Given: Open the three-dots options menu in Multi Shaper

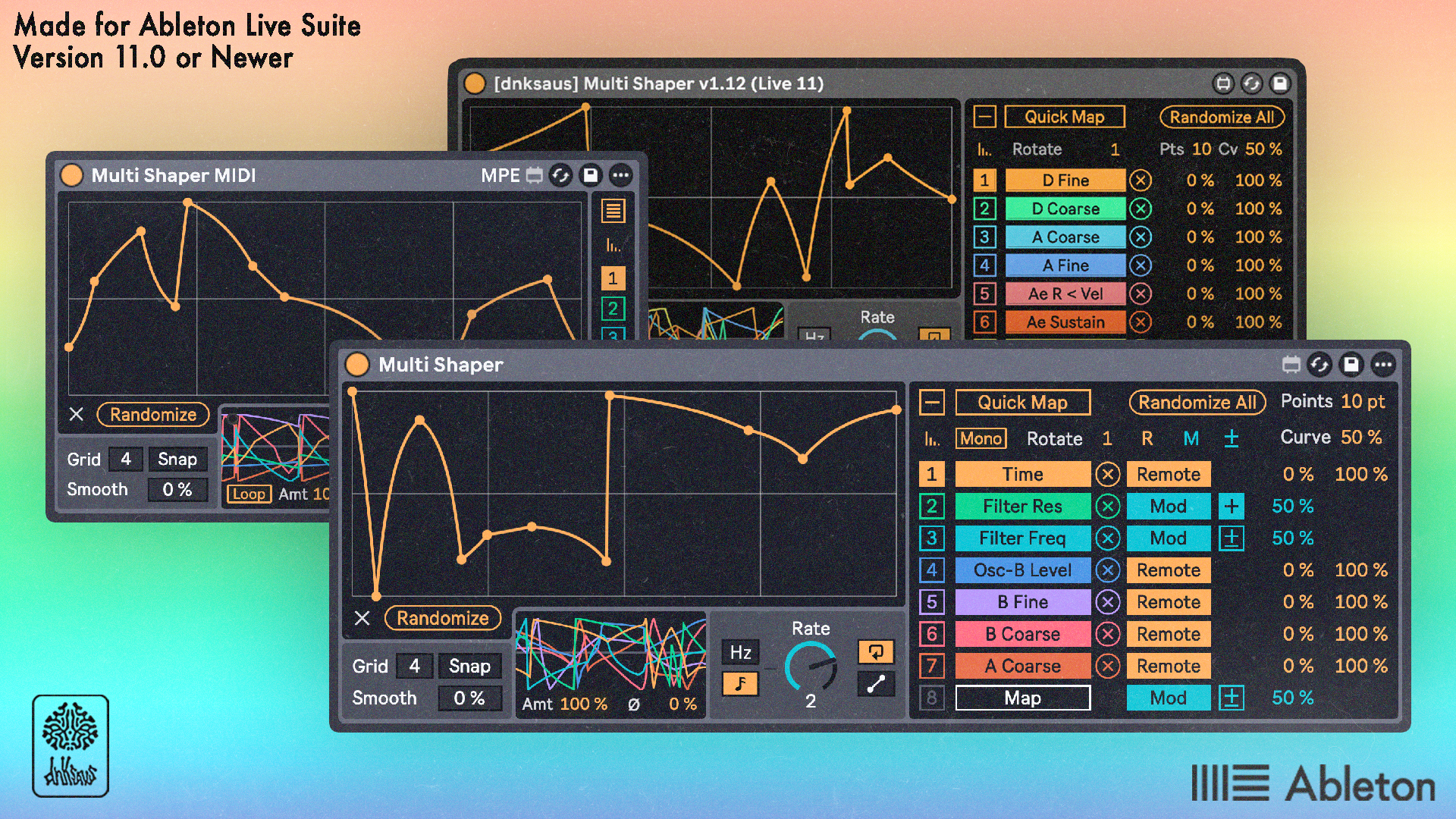Looking at the screenshot, I should (1383, 365).
